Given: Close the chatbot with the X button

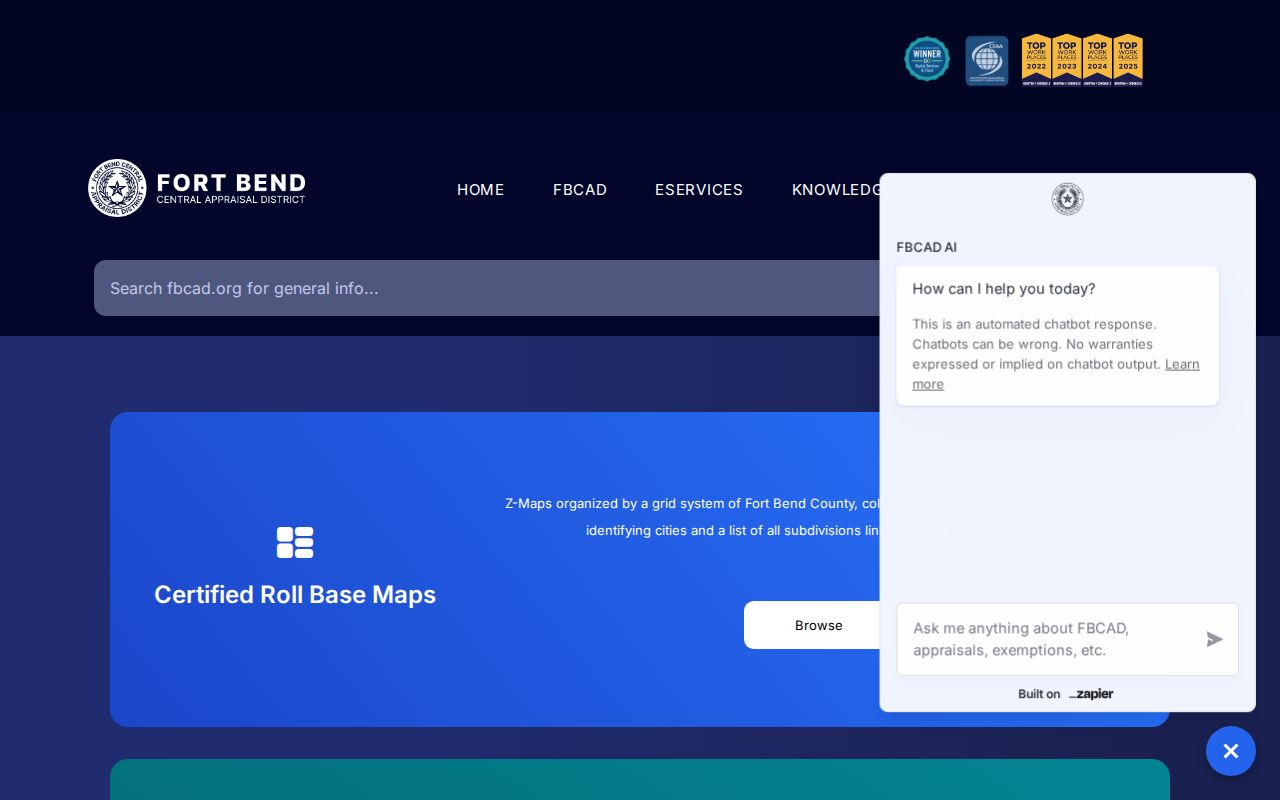Looking at the screenshot, I should pos(1231,751).
